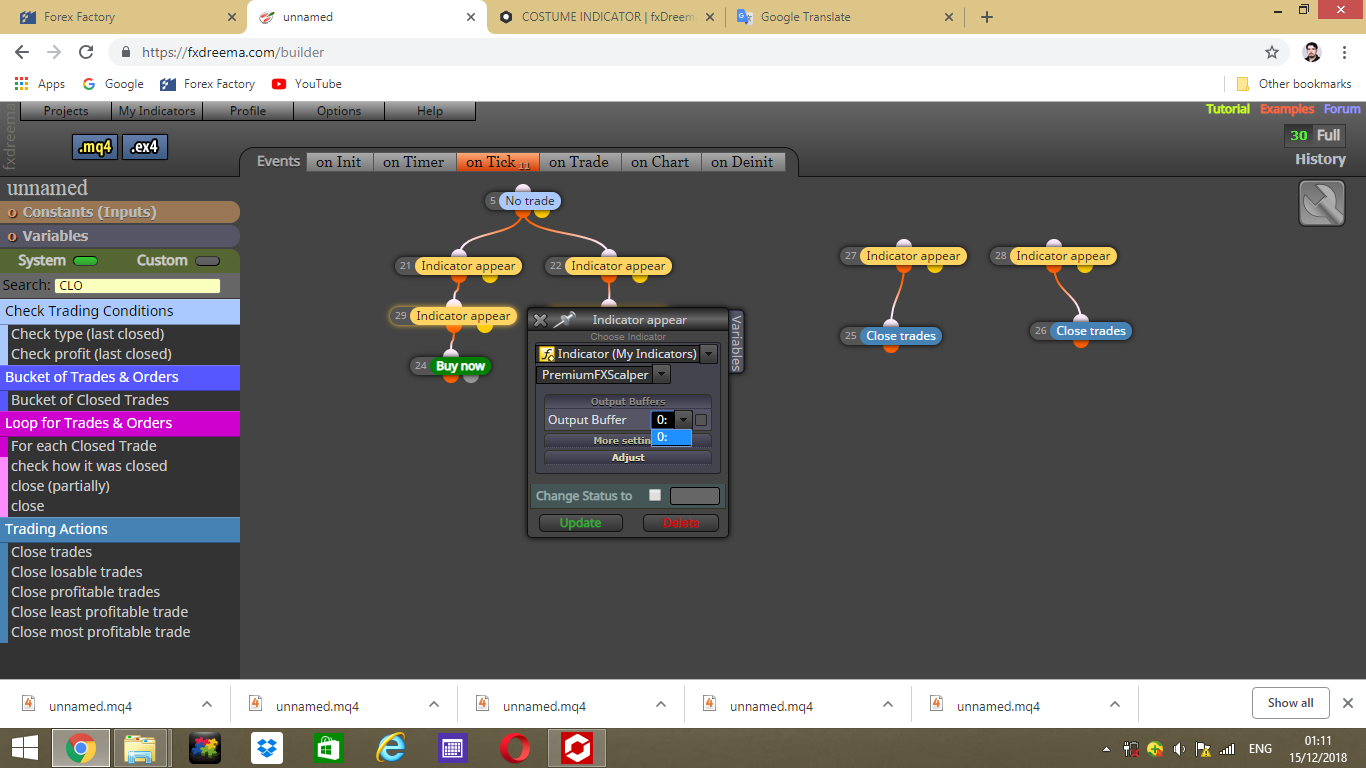Open the wrench tools button
Screen dimensions: 1366x768
(1321, 203)
